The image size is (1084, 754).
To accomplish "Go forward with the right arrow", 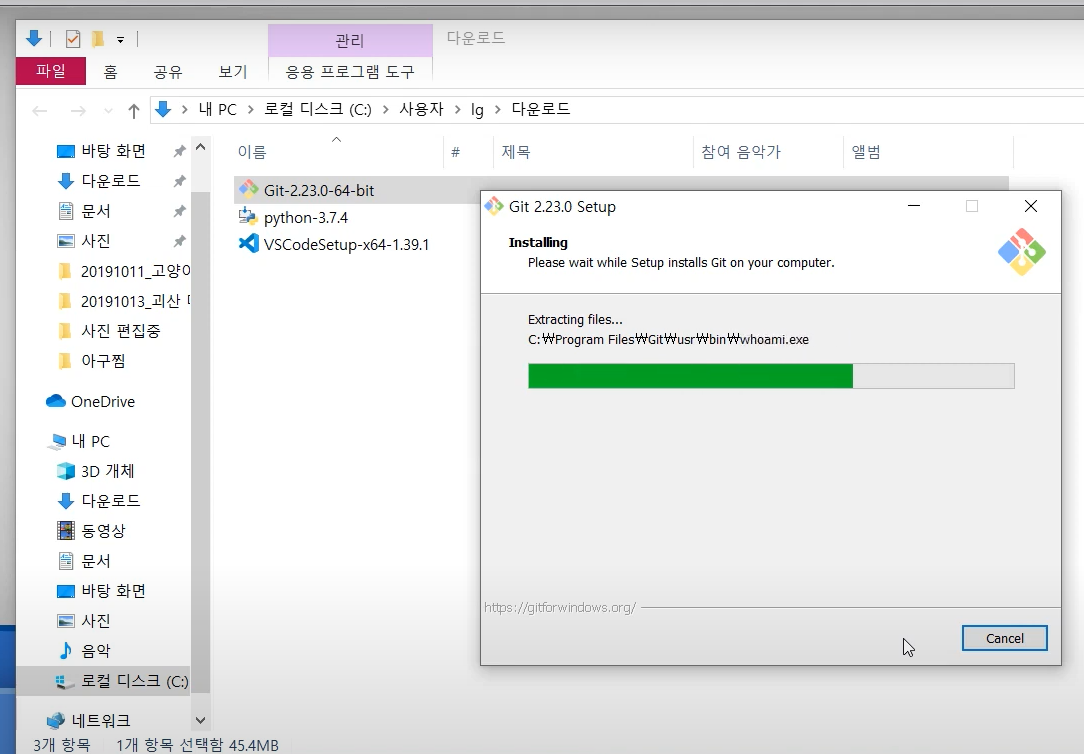I will 78,111.
